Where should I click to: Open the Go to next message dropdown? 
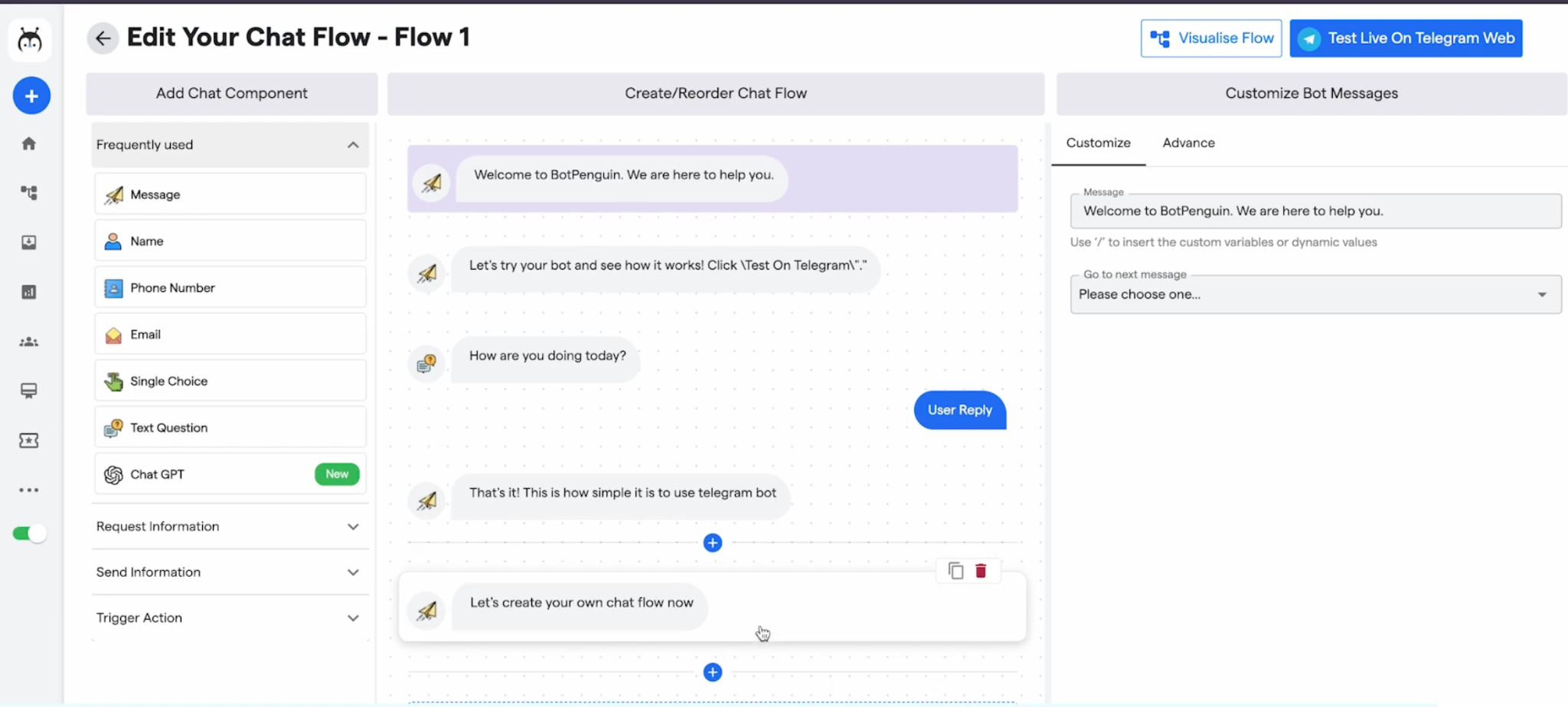click(x=1315, y=294)
